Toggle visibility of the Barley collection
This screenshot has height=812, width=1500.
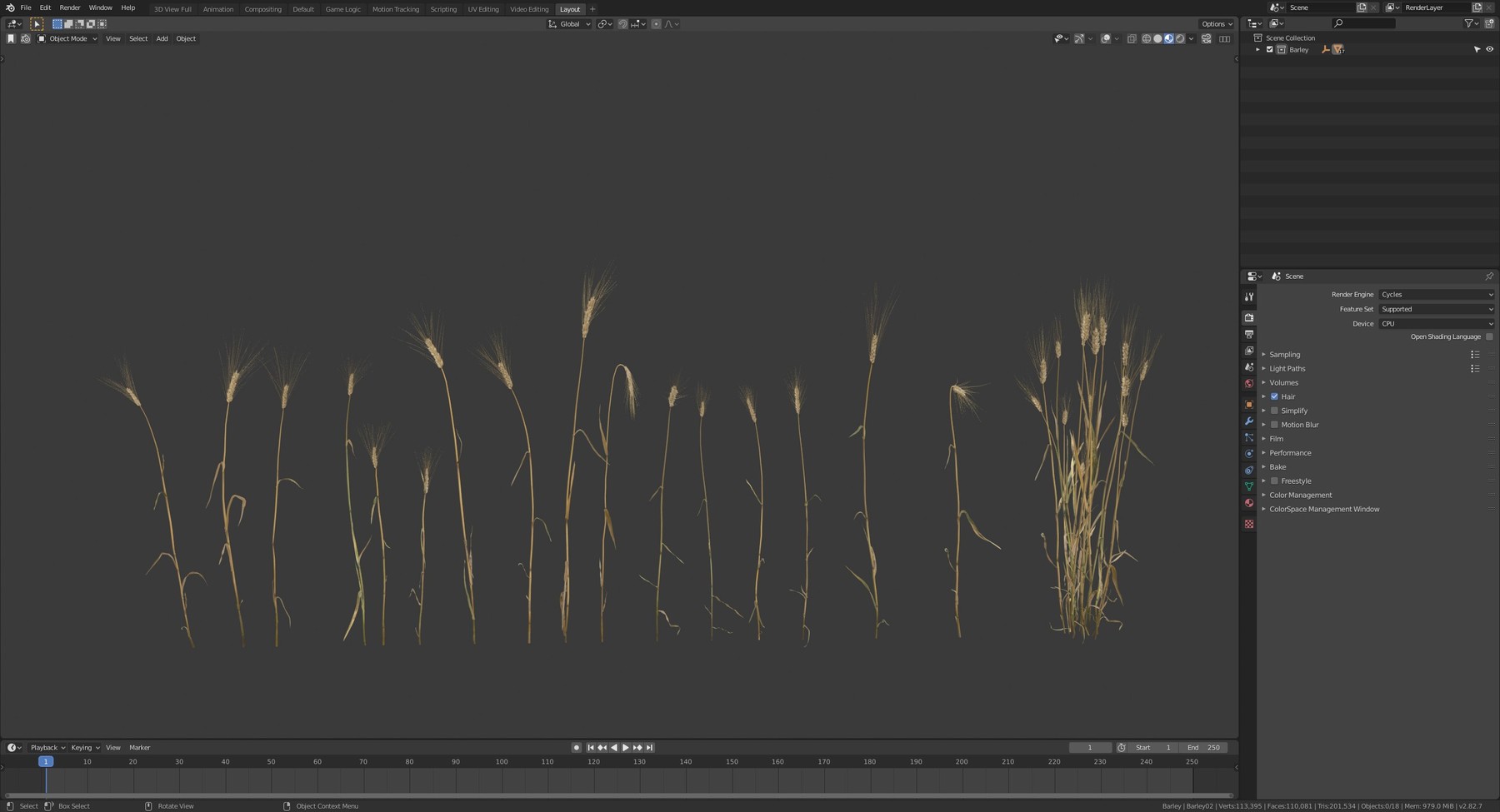click(x=1491, y=49)
